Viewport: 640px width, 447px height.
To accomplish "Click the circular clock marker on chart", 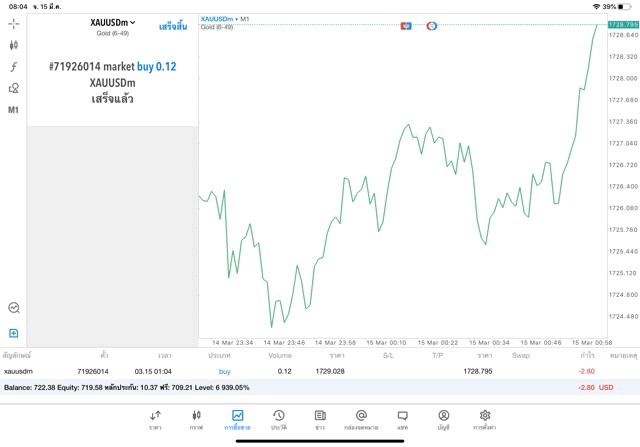I will [x=431, y=26].
